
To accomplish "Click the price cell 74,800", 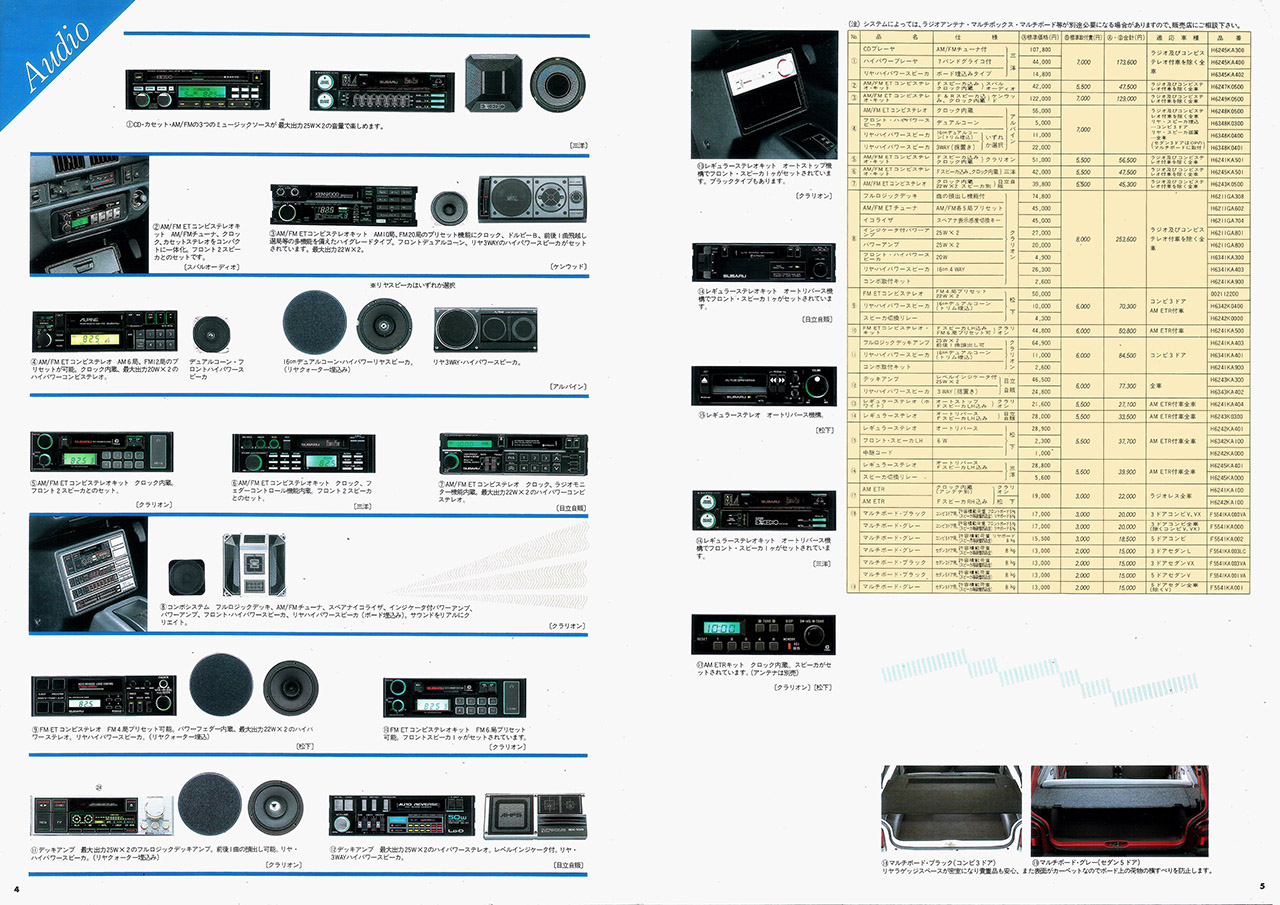I will click(1040, 196).
